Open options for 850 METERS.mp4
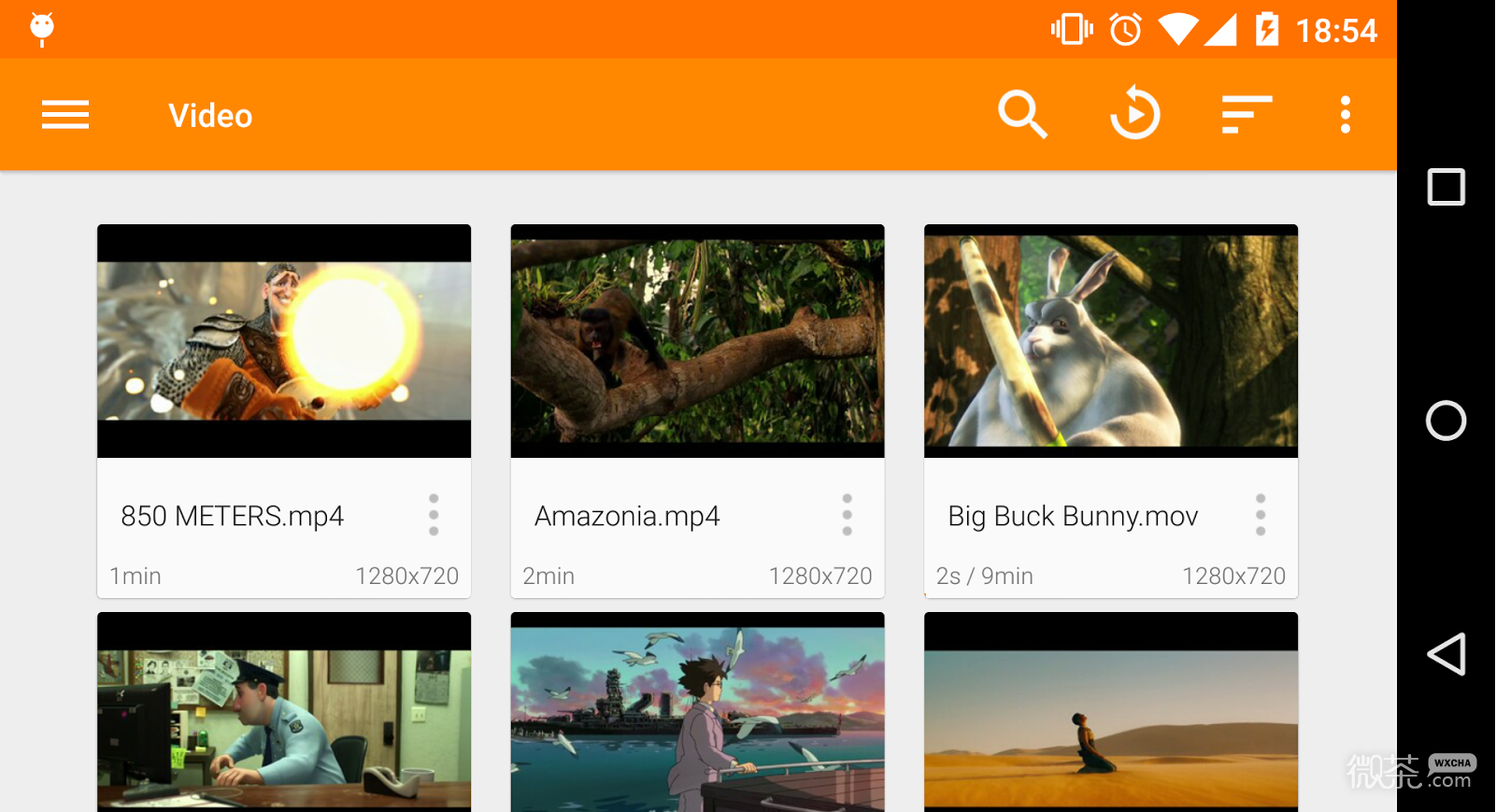 [434, 515]
